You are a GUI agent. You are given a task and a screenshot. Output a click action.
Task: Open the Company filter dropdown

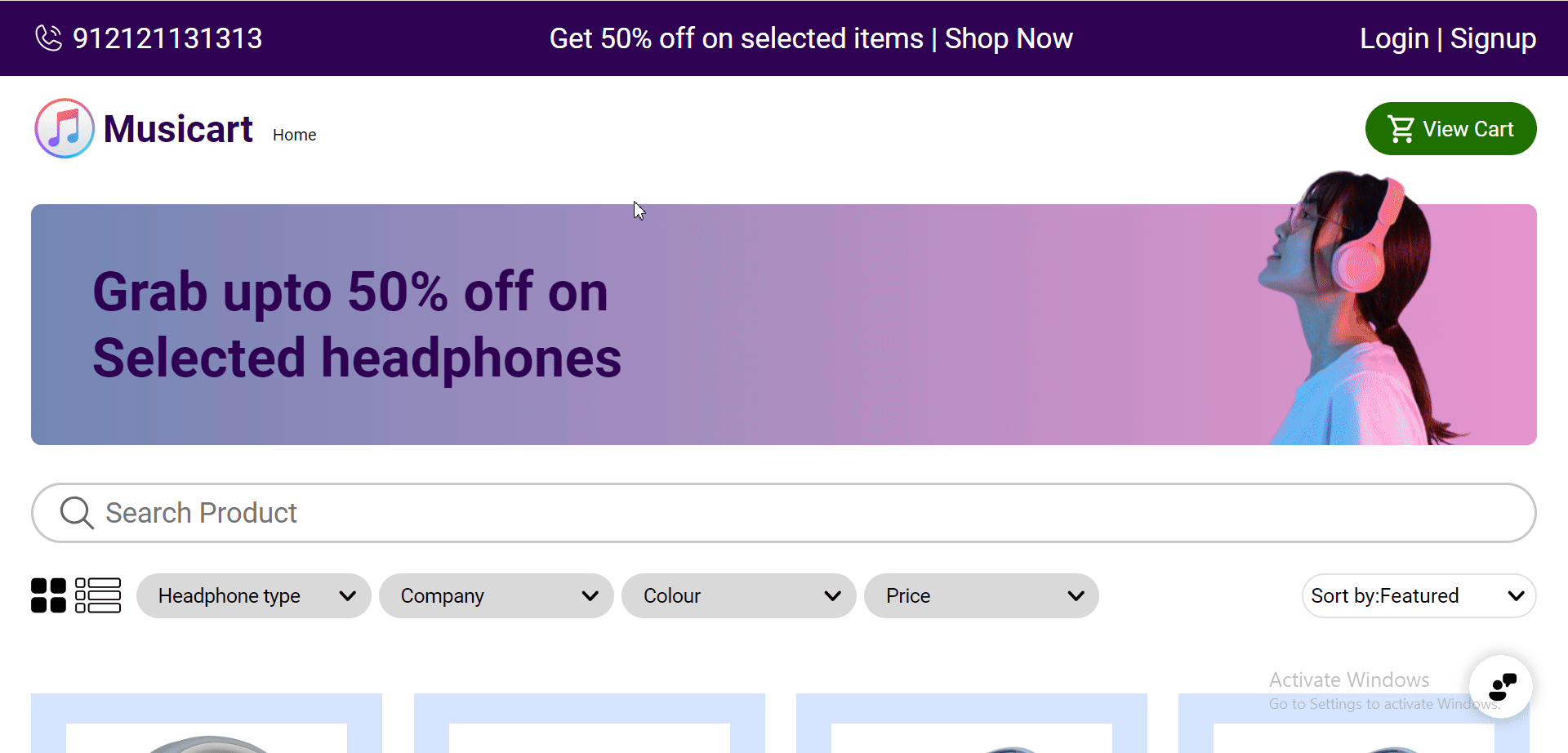pos(496,595)
